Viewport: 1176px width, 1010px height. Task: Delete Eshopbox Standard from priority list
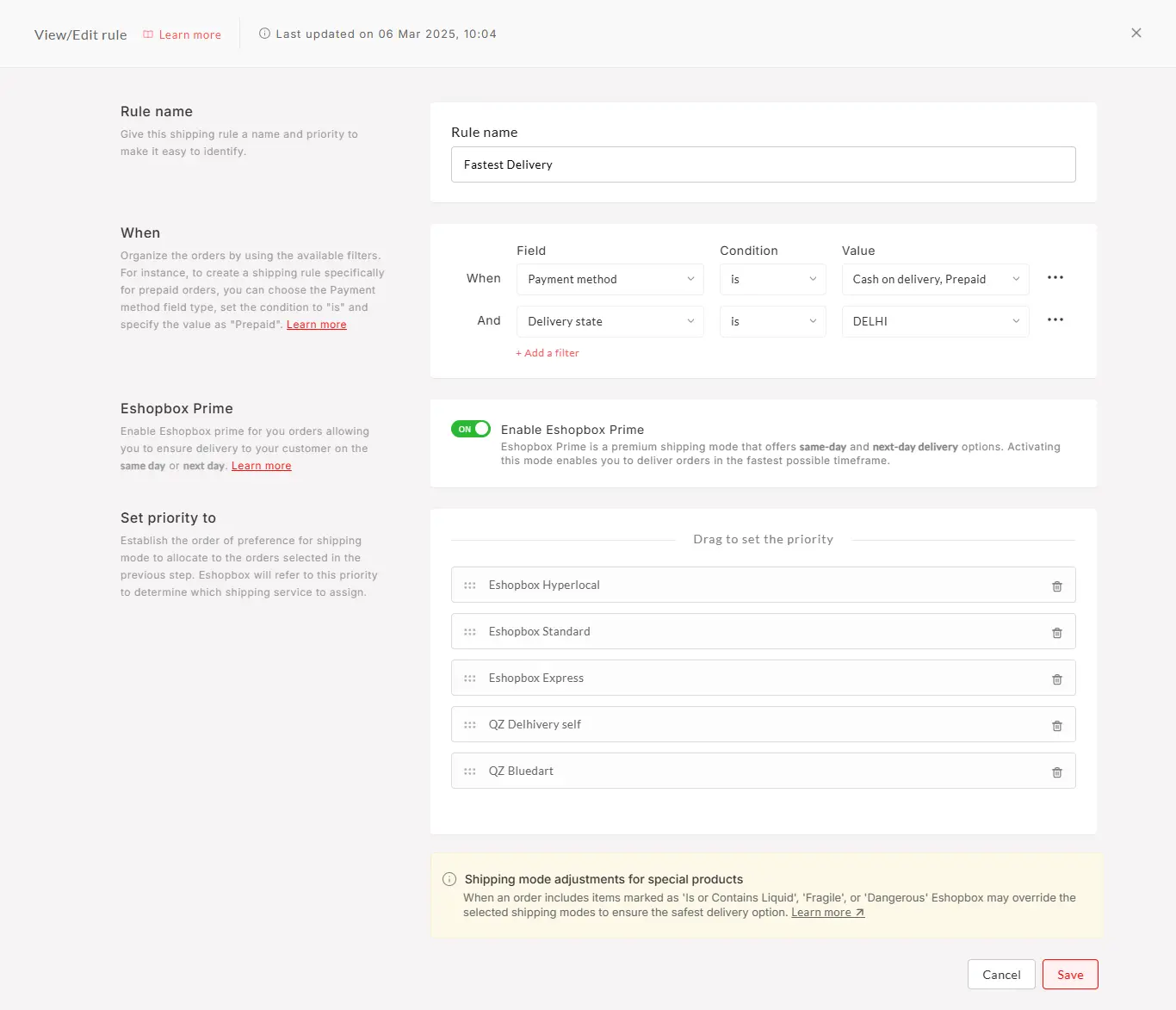pyautogui.click(x=1057, y=633)
